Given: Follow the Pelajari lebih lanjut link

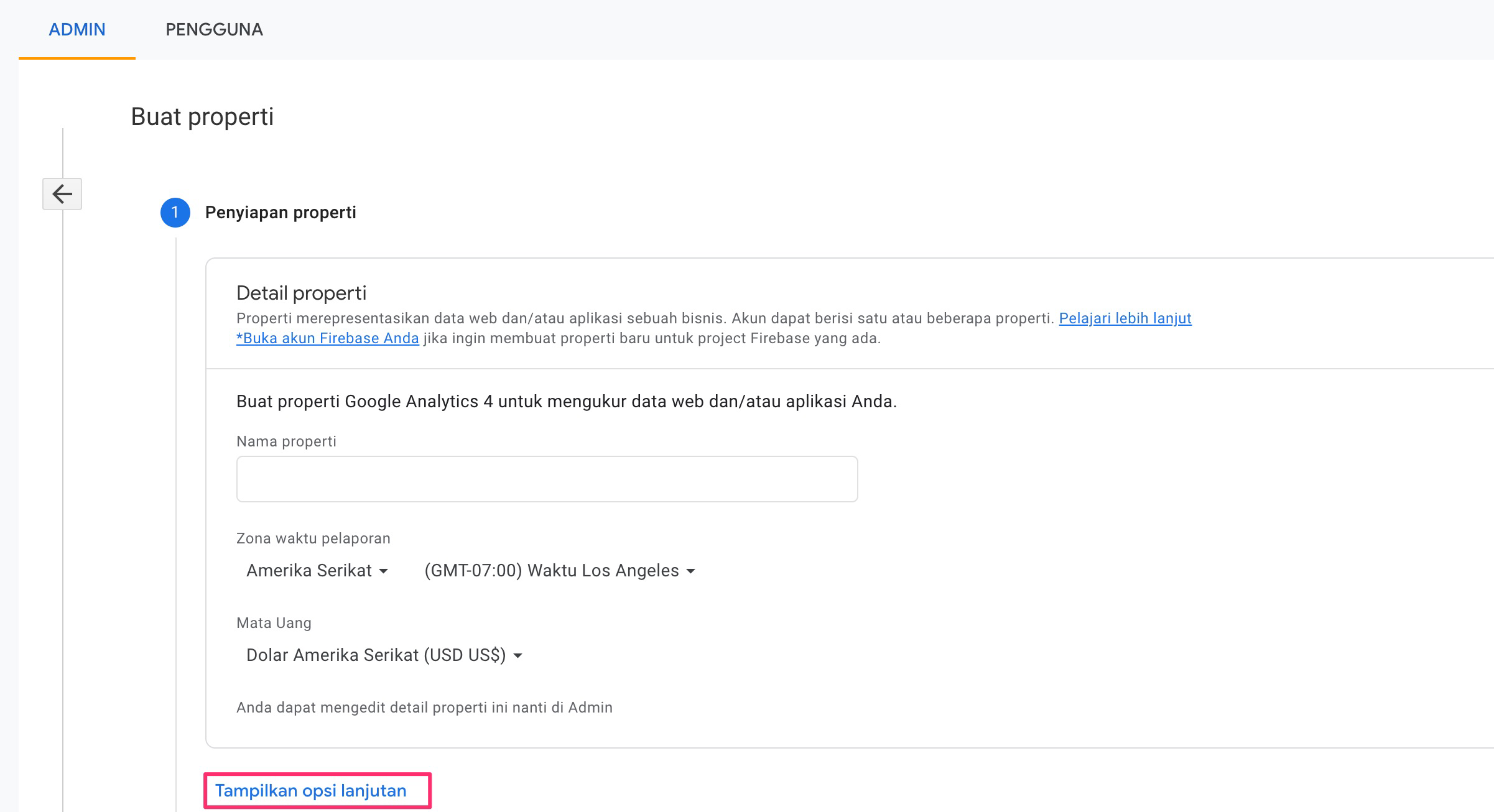Looking at the screenshot, I should tap(1125, 318).
